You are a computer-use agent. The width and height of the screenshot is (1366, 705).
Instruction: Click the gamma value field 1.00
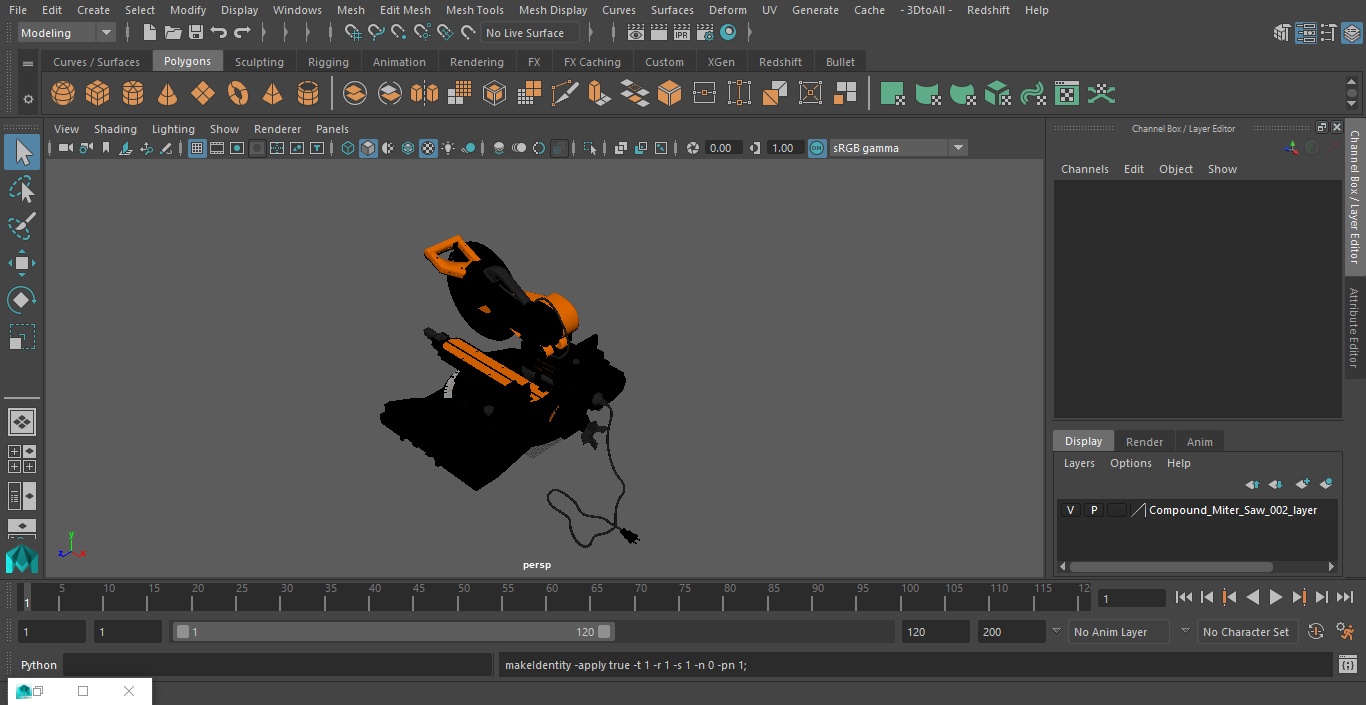783,148
